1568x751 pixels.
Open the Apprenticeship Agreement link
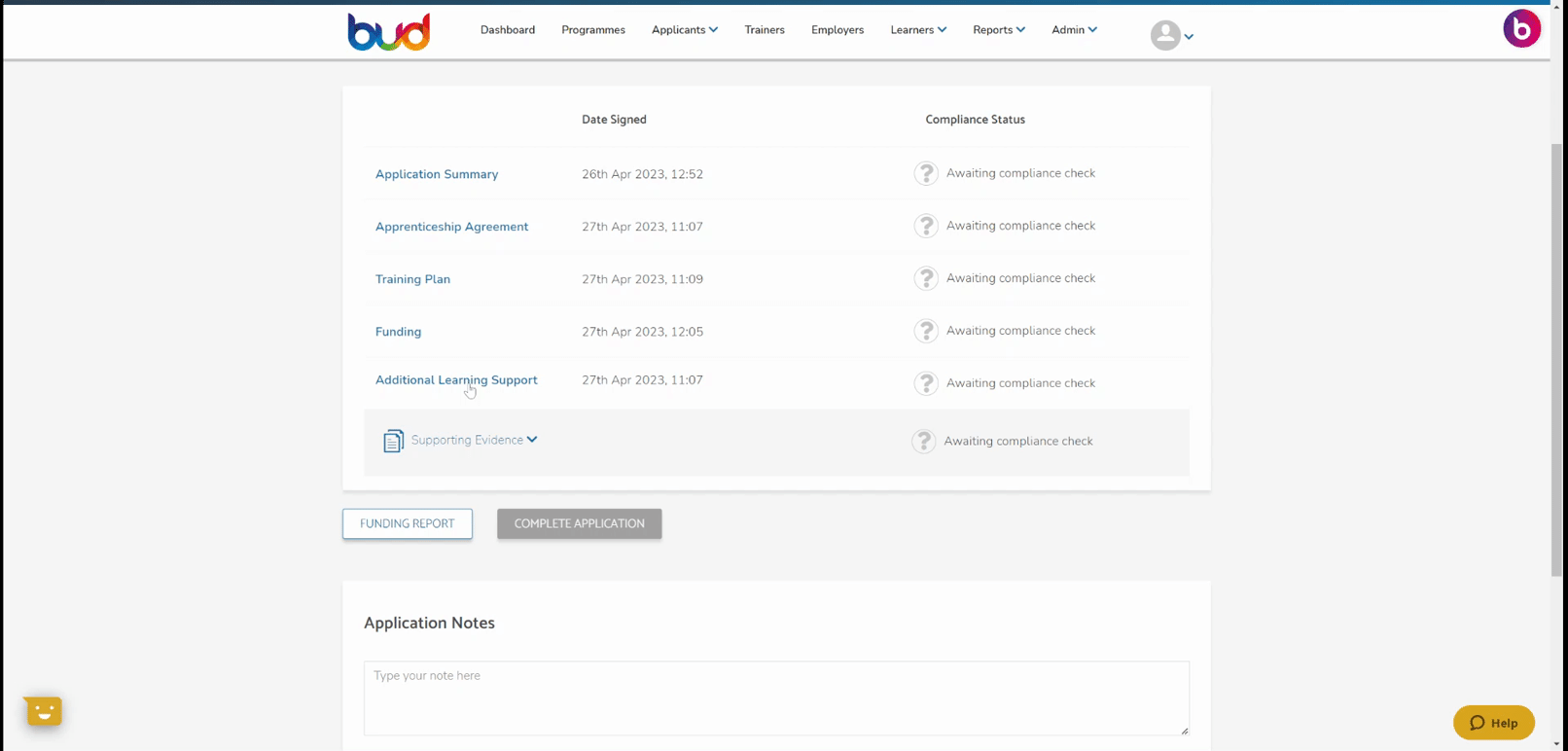point(452,227)
